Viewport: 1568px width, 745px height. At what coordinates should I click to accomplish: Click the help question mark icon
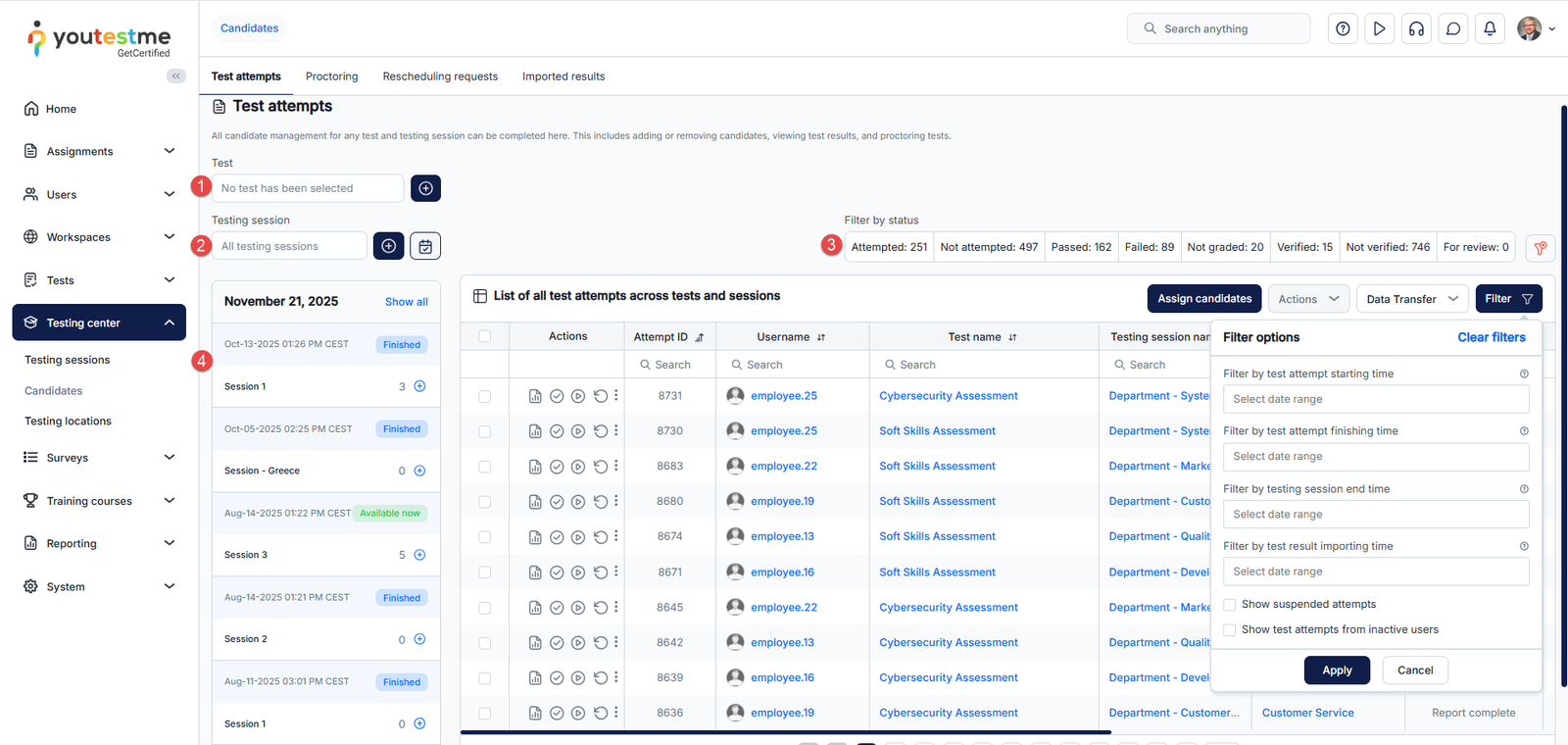point(1343,28)
